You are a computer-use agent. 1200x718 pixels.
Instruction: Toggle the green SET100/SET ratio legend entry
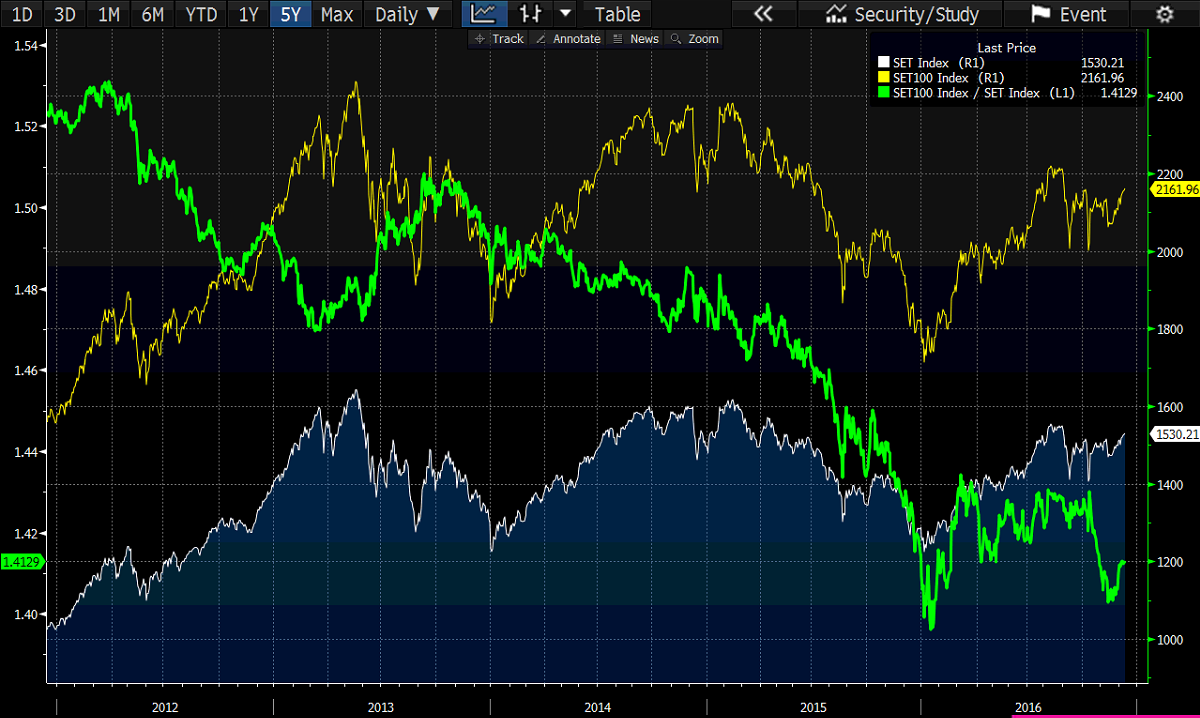tap(884, 92)
